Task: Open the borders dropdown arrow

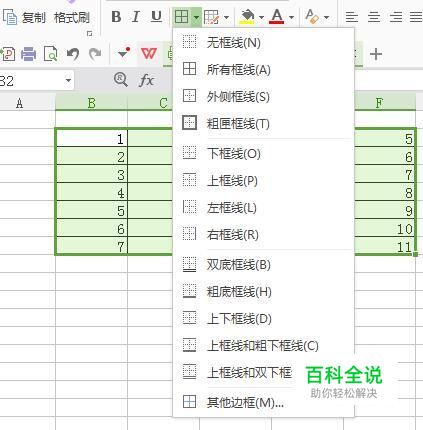Action: pyautogui.click(x=196, y=17)
